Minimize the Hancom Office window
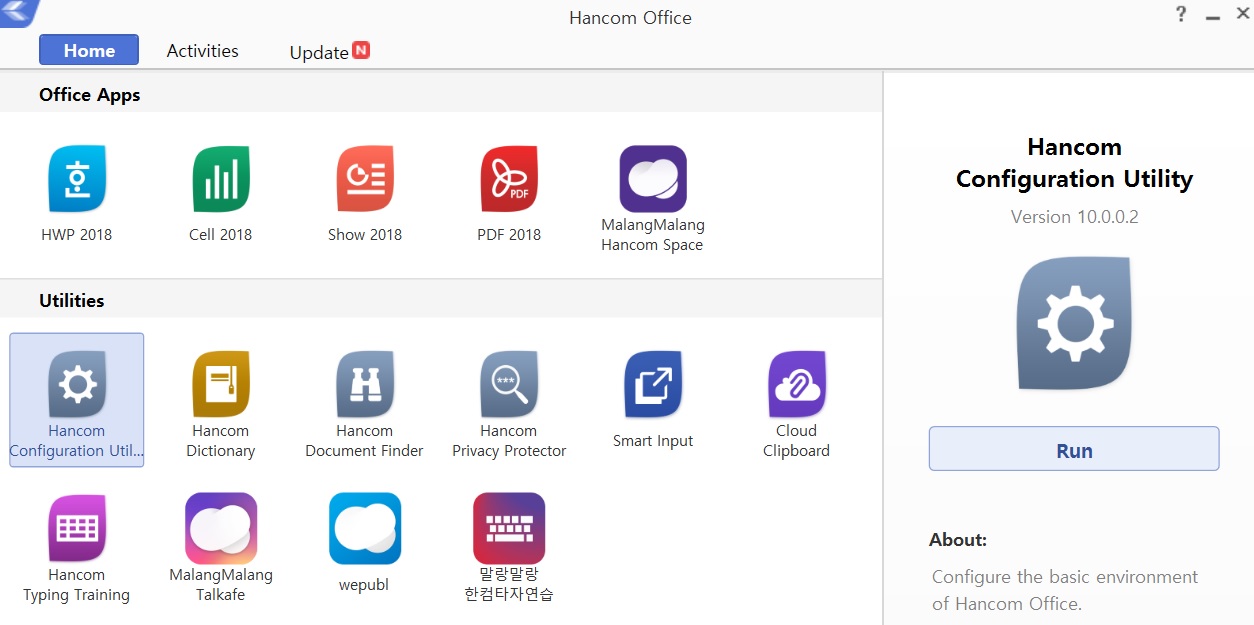Image resolution: width=1254 pixels, height=625 pixels. point(1212,16)
